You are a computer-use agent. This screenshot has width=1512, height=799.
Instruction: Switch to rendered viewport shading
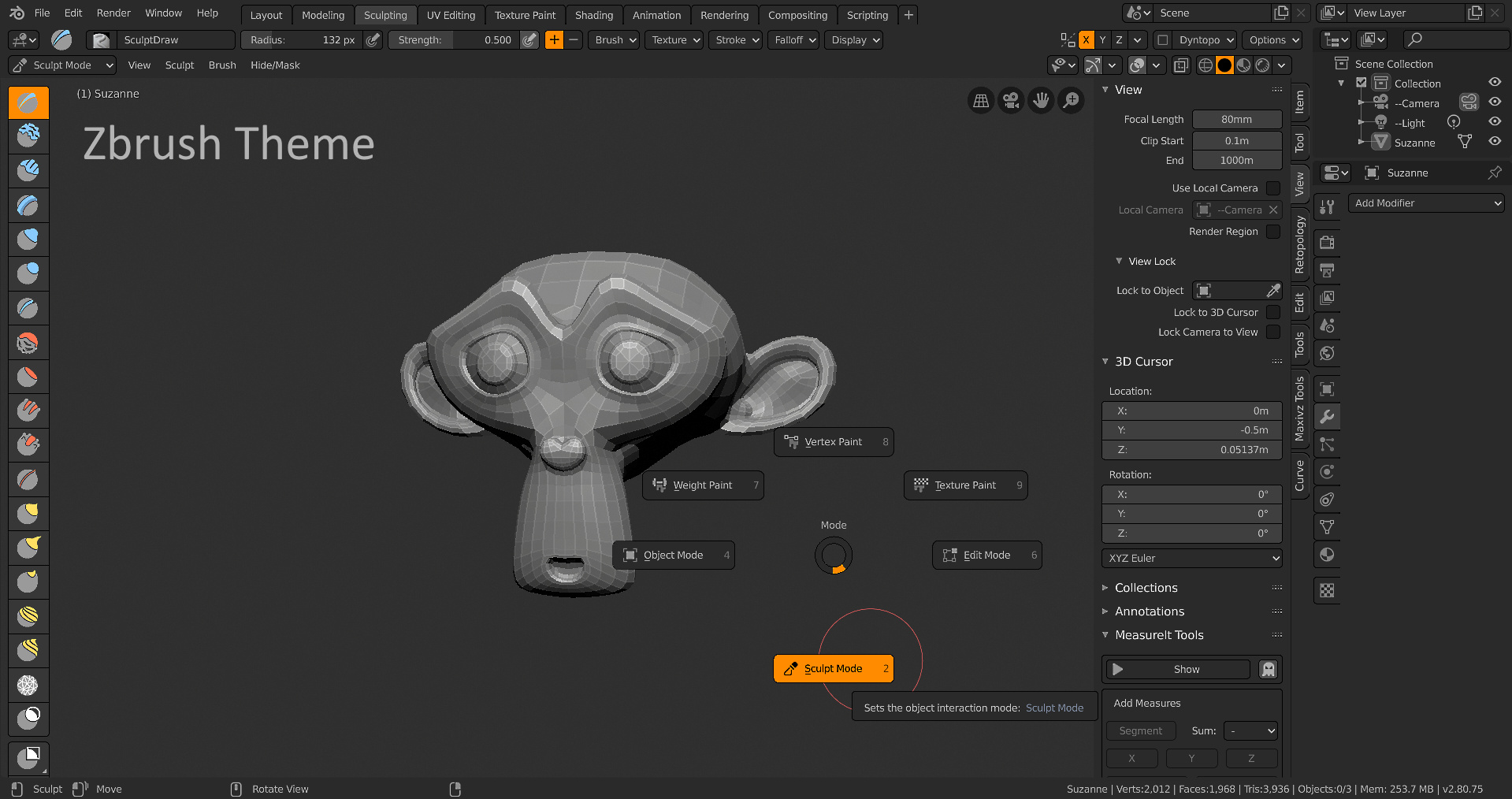tap(1262, 65)
